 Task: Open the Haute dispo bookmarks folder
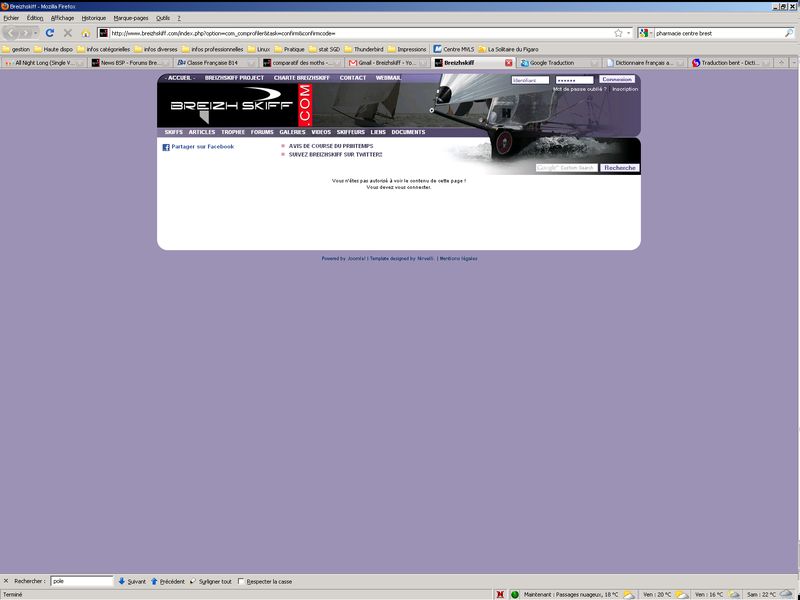[x=54, y=49]
